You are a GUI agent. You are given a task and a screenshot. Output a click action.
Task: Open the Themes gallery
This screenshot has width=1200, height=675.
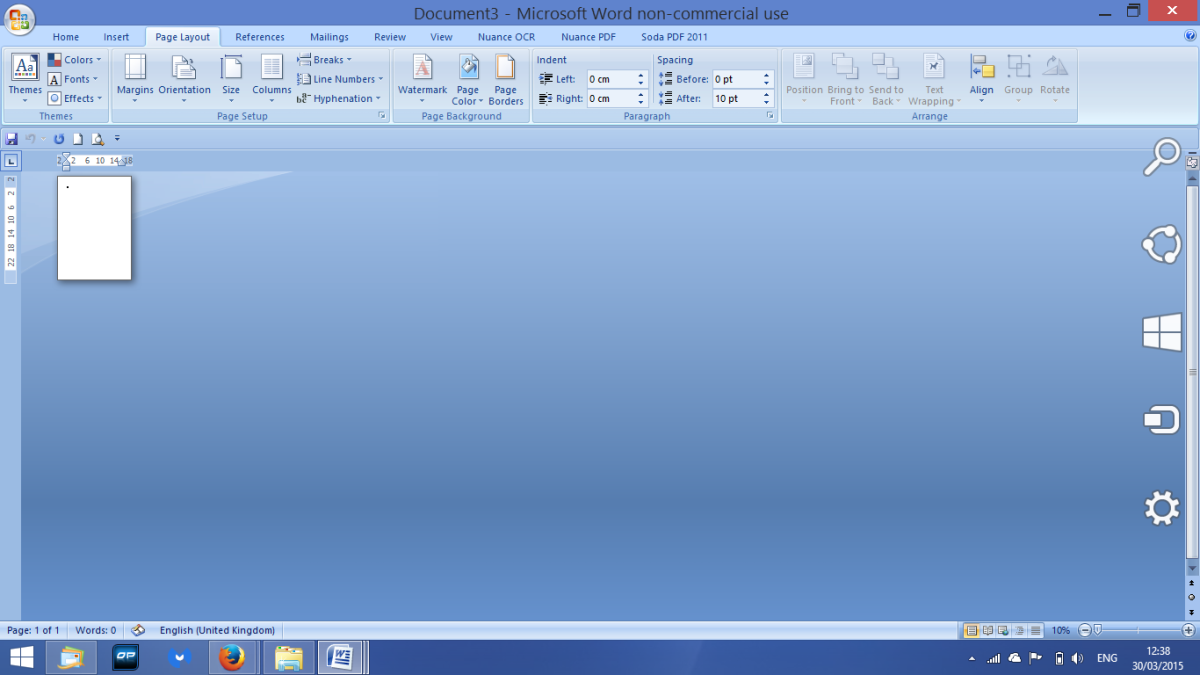pos(25,79)
